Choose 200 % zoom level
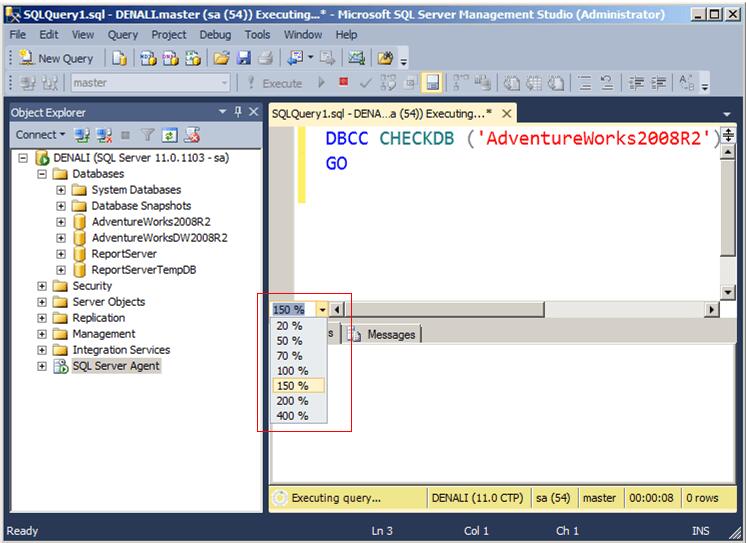Viewport: 746px width, 543px height. click(299, 401)
